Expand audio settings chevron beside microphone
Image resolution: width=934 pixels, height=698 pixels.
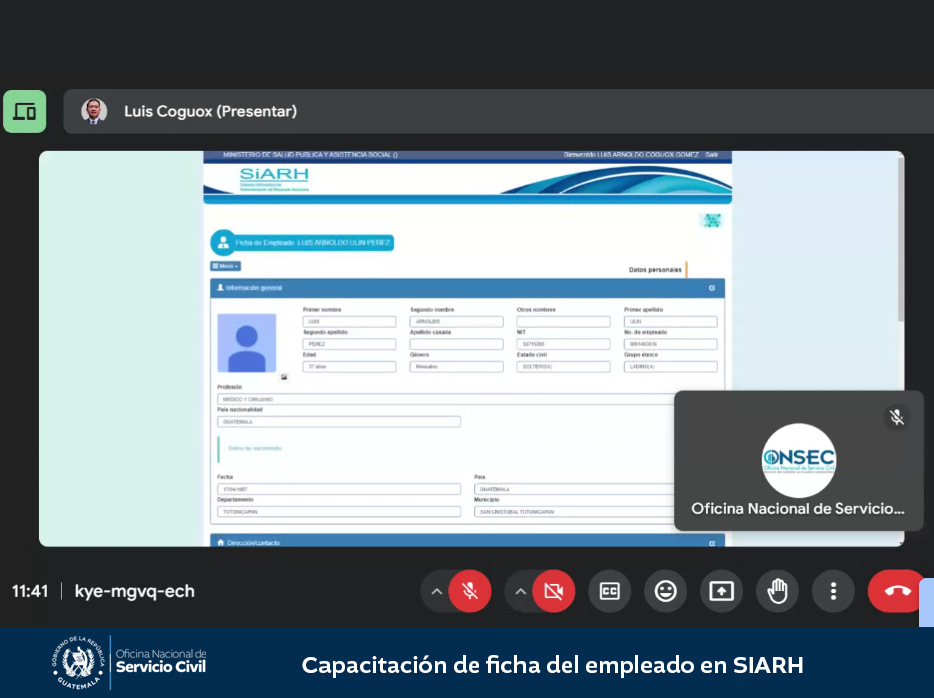pos(436,591)
